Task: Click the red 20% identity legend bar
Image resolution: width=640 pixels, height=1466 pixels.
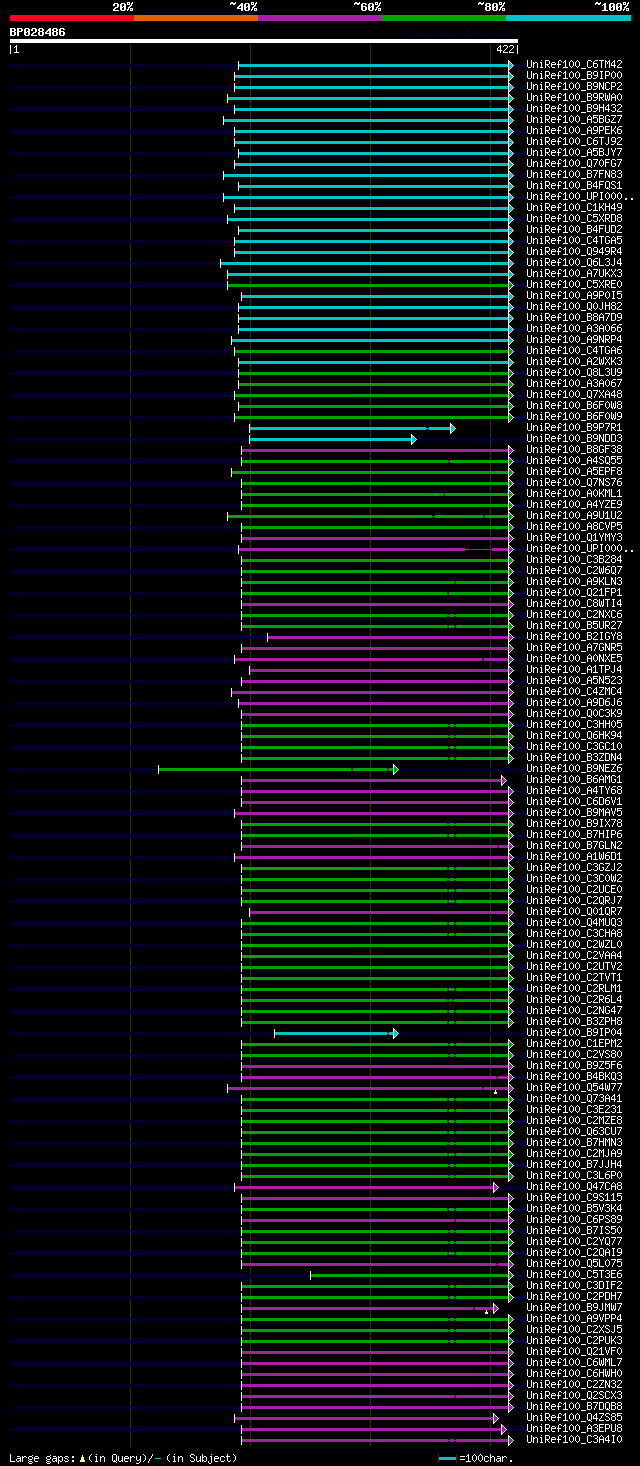Action: (x=71, y=18)
